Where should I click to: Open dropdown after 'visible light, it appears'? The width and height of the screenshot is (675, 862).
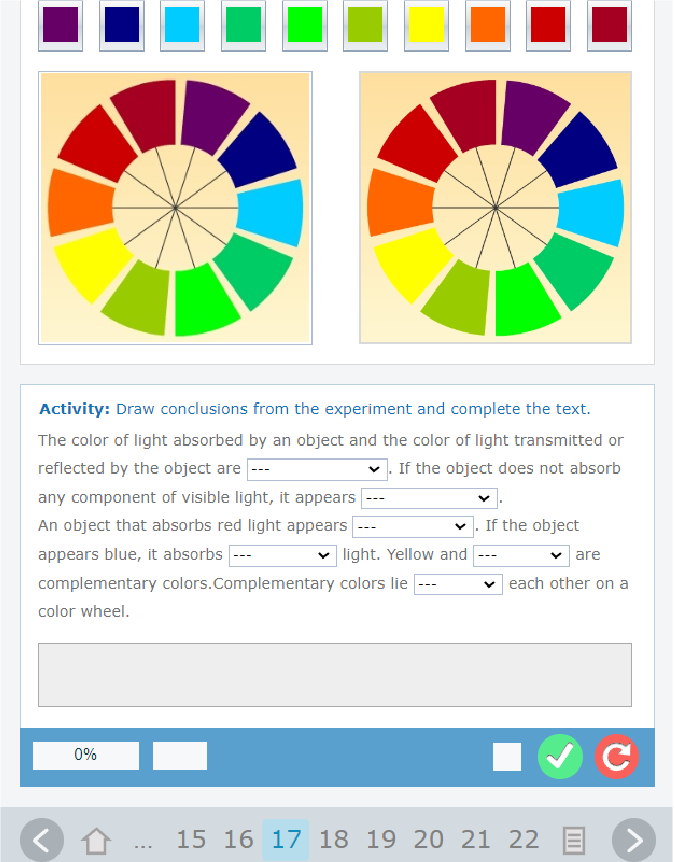pyautogui.click(x=429, y=499)
